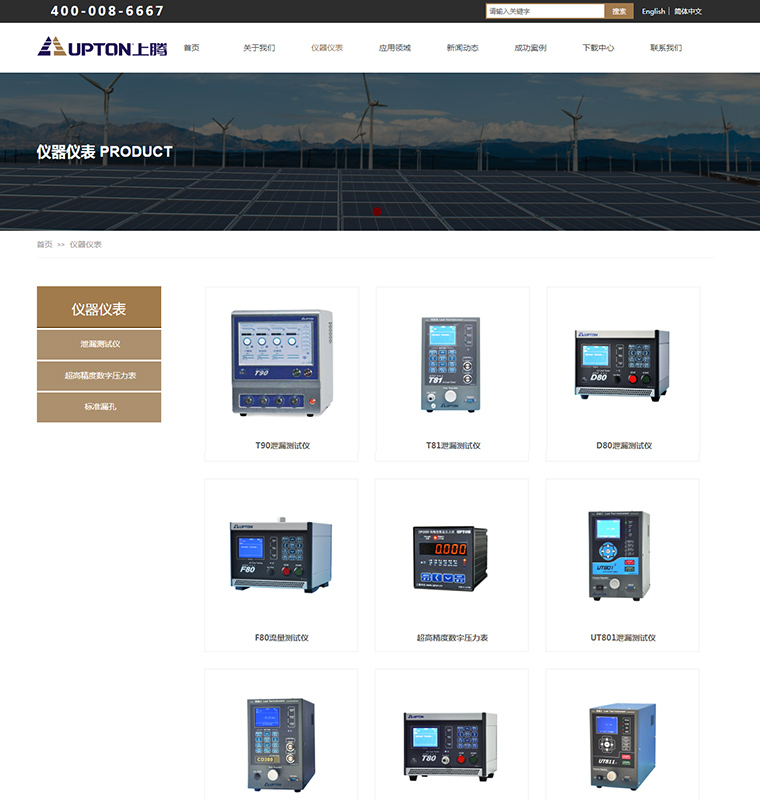This screenshot has height=800, width=760.
Task: Click the 首页 breadcrumb link
Action: click(x=44, y=244)
